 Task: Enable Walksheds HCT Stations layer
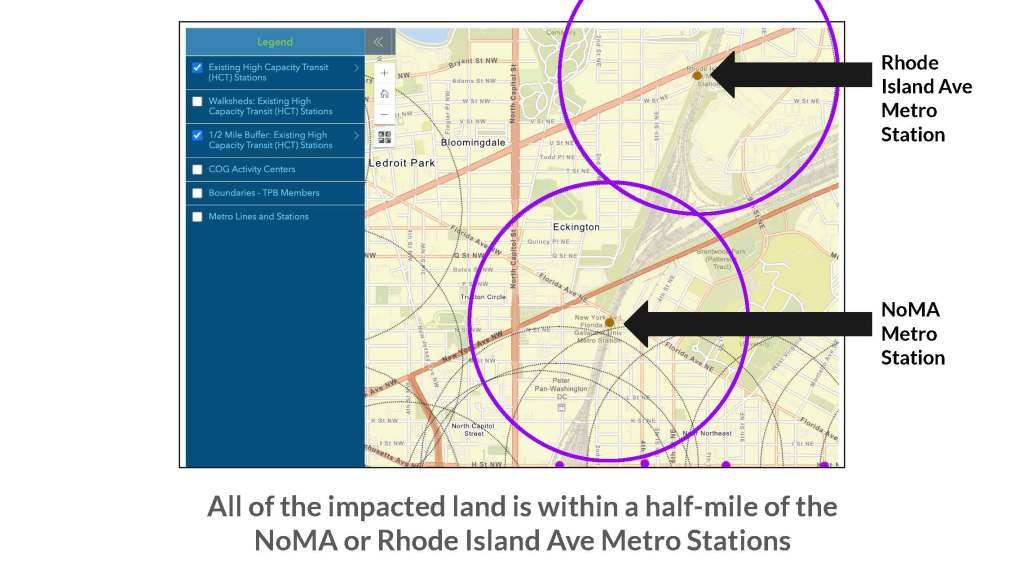click(x=198, y=101)
